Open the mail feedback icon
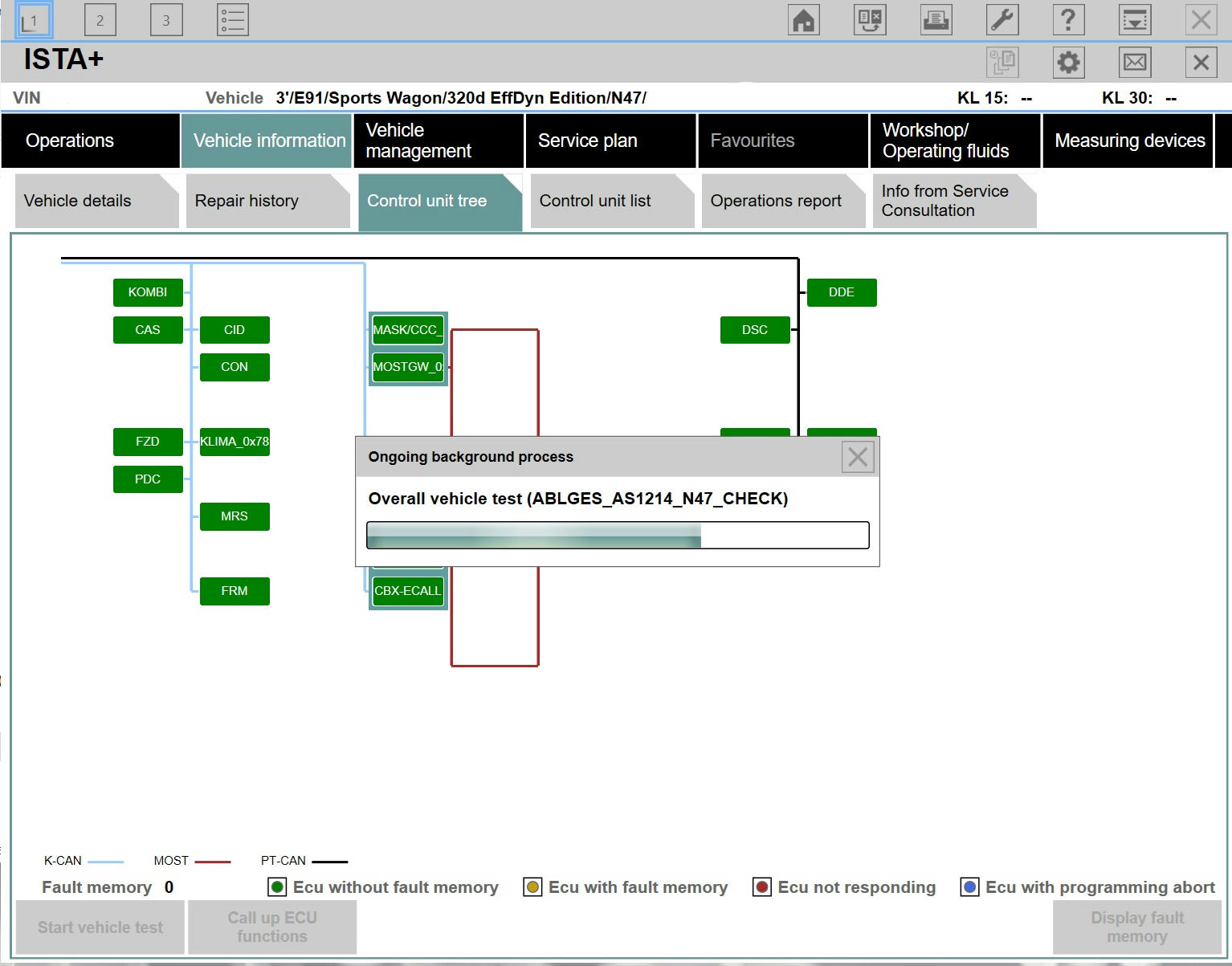Viewport: 1232px width, 966px height. (1135, 62)
